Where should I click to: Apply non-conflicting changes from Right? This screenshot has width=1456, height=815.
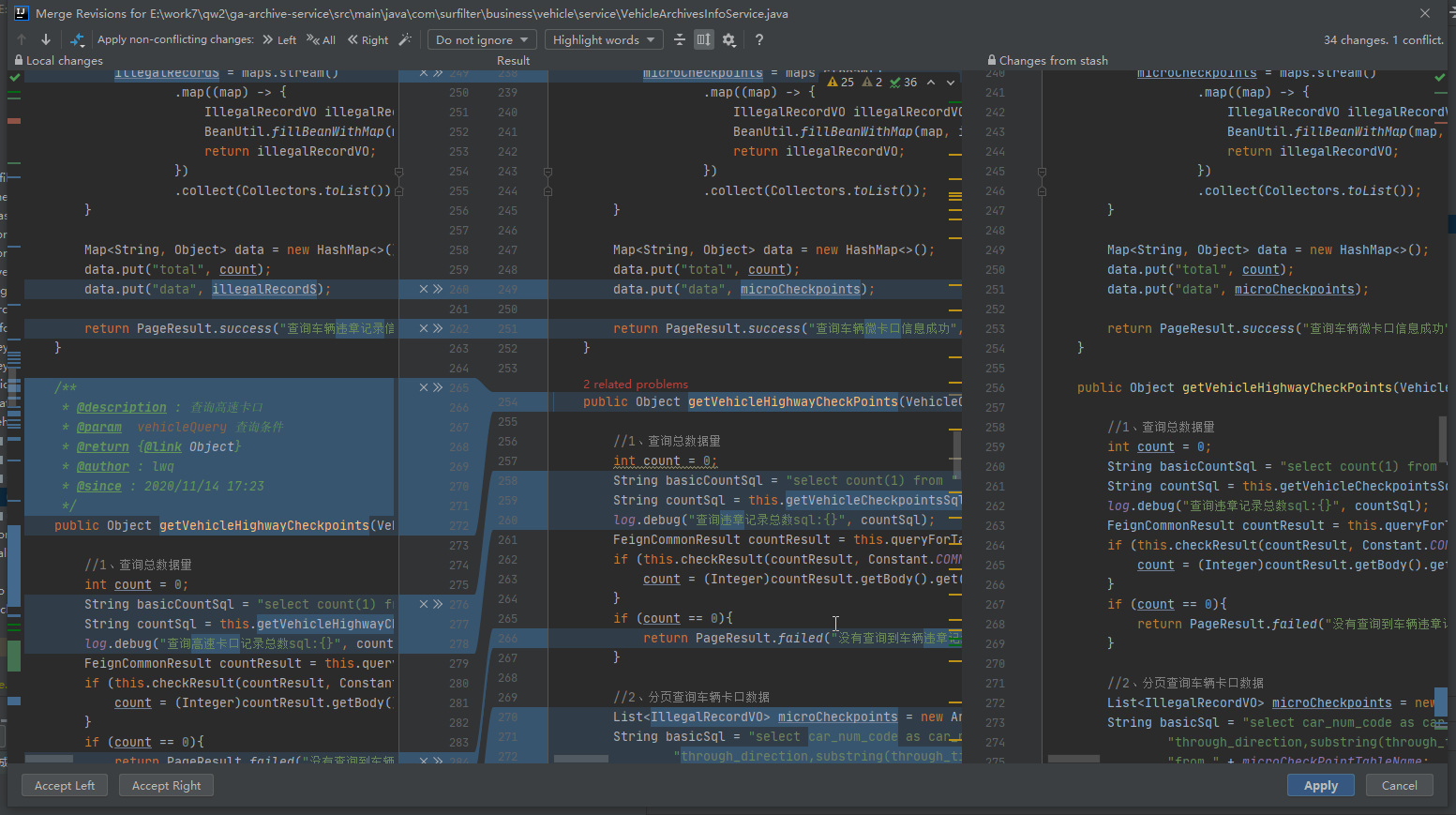[x=368, y=39]
